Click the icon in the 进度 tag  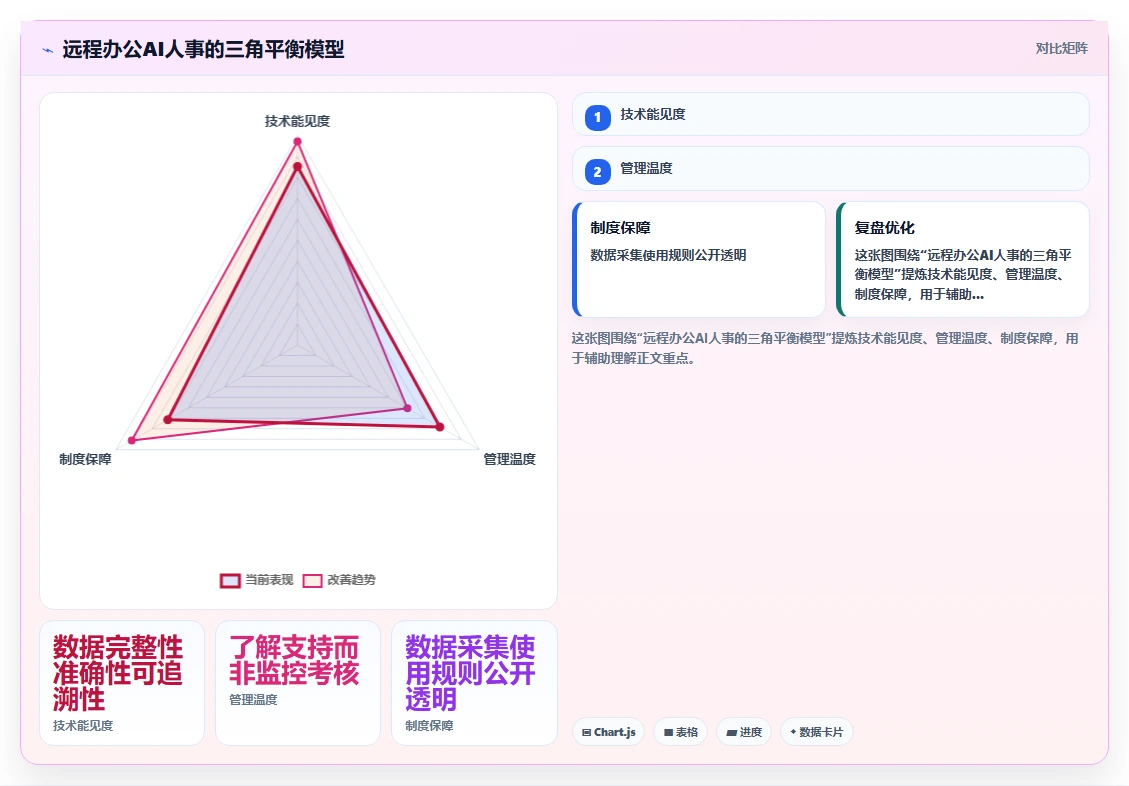pos(732,733)
